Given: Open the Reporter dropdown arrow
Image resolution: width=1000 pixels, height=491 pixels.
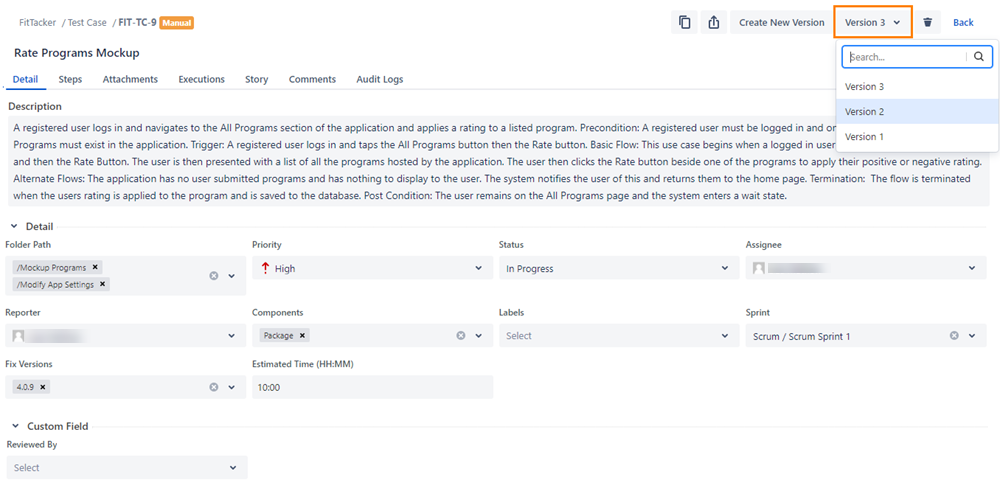Looking at the screenshot, I should 232,335.
